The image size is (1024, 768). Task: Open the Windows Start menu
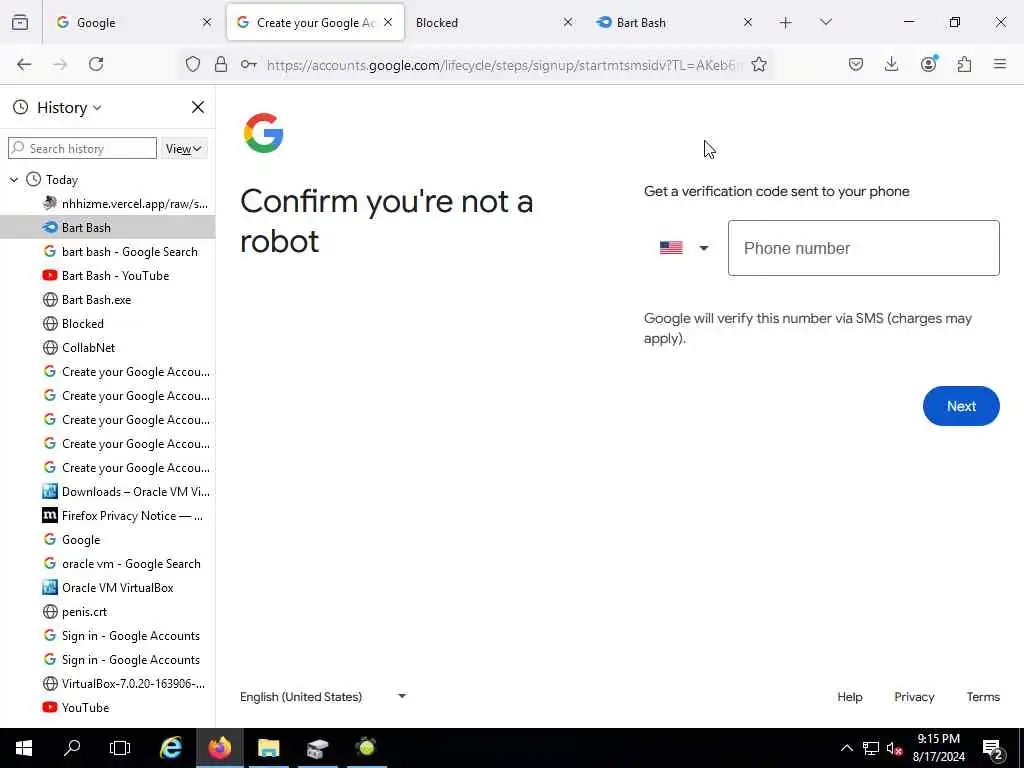tap(24, 748)
